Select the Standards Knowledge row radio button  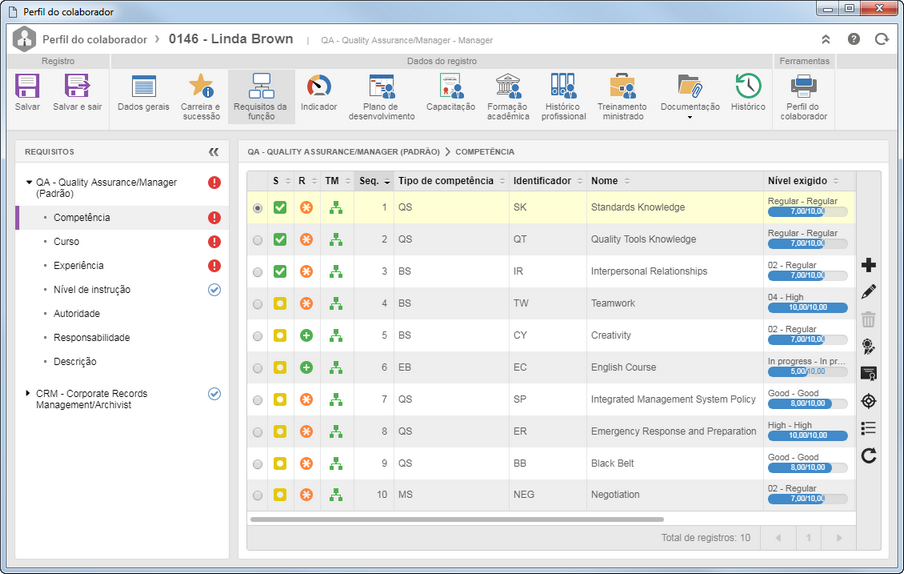[258, 207]
